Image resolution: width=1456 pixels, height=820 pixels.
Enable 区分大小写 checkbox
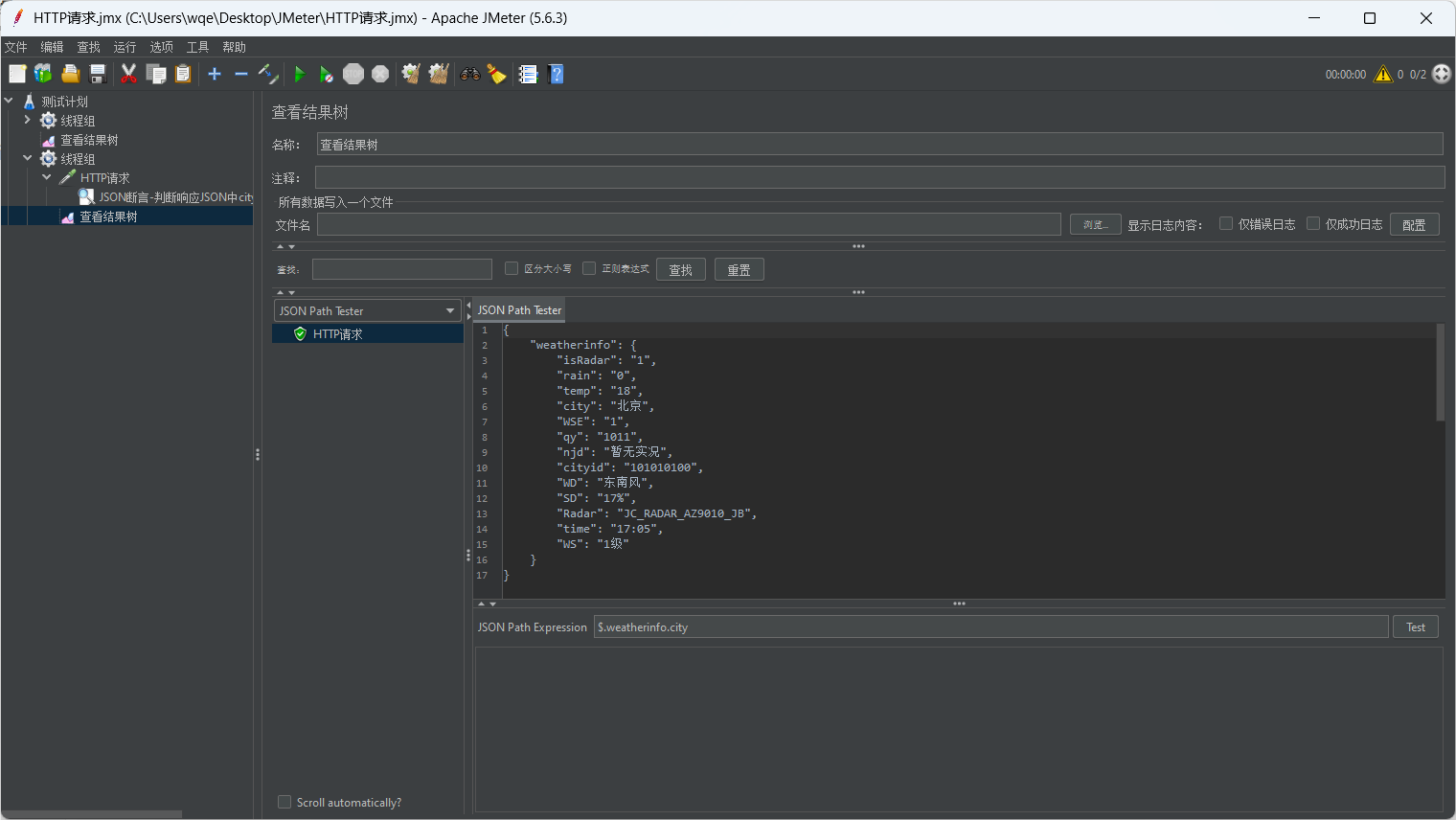click(512, 268)
